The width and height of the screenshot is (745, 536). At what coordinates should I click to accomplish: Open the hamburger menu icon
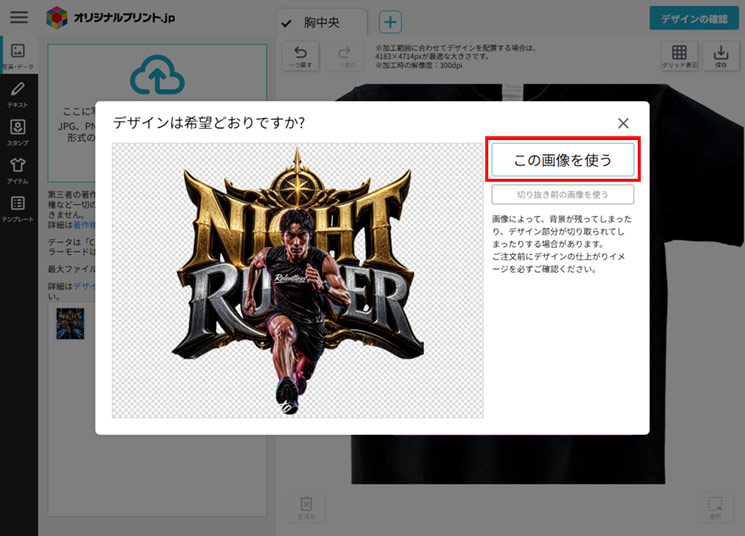(x=19, y=17)
